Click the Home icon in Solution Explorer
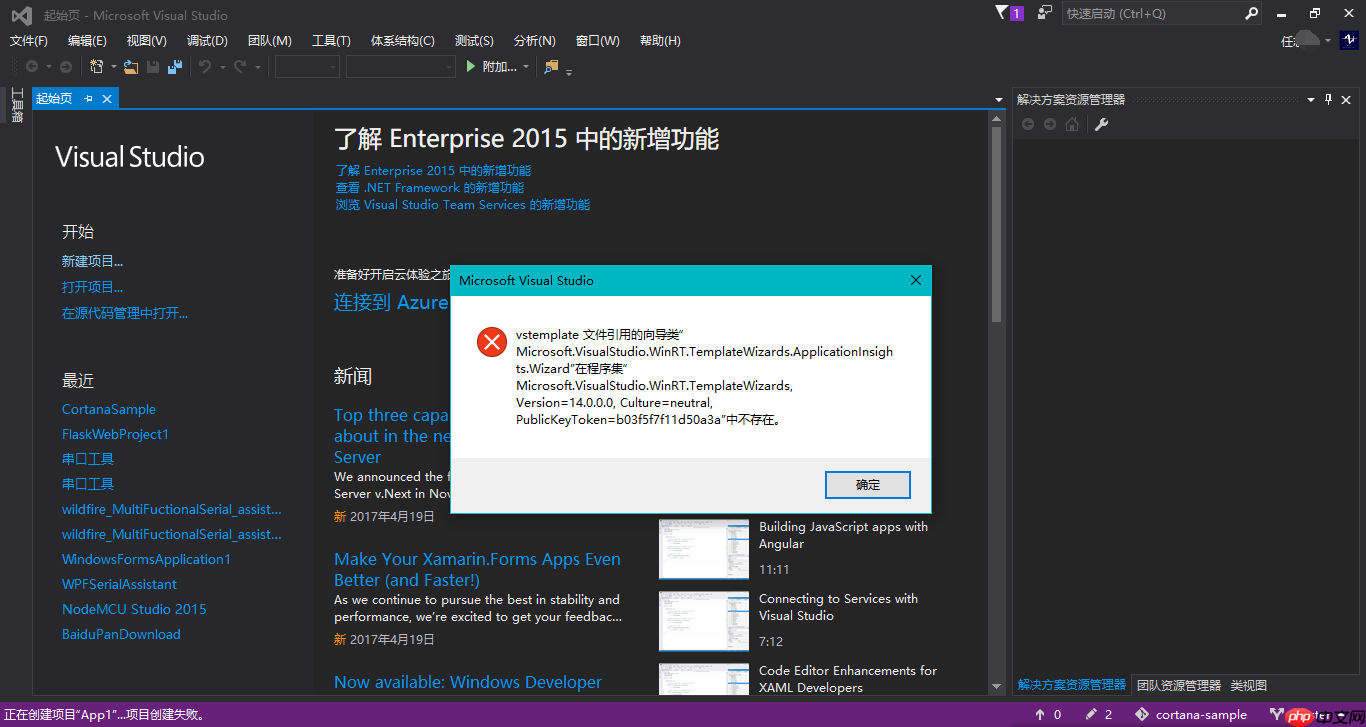The image size is (1366, 727). (x=1072, y=123)
